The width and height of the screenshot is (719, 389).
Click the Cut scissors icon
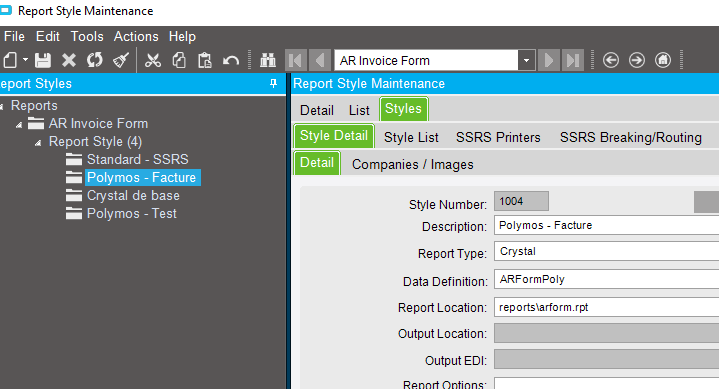153,60
